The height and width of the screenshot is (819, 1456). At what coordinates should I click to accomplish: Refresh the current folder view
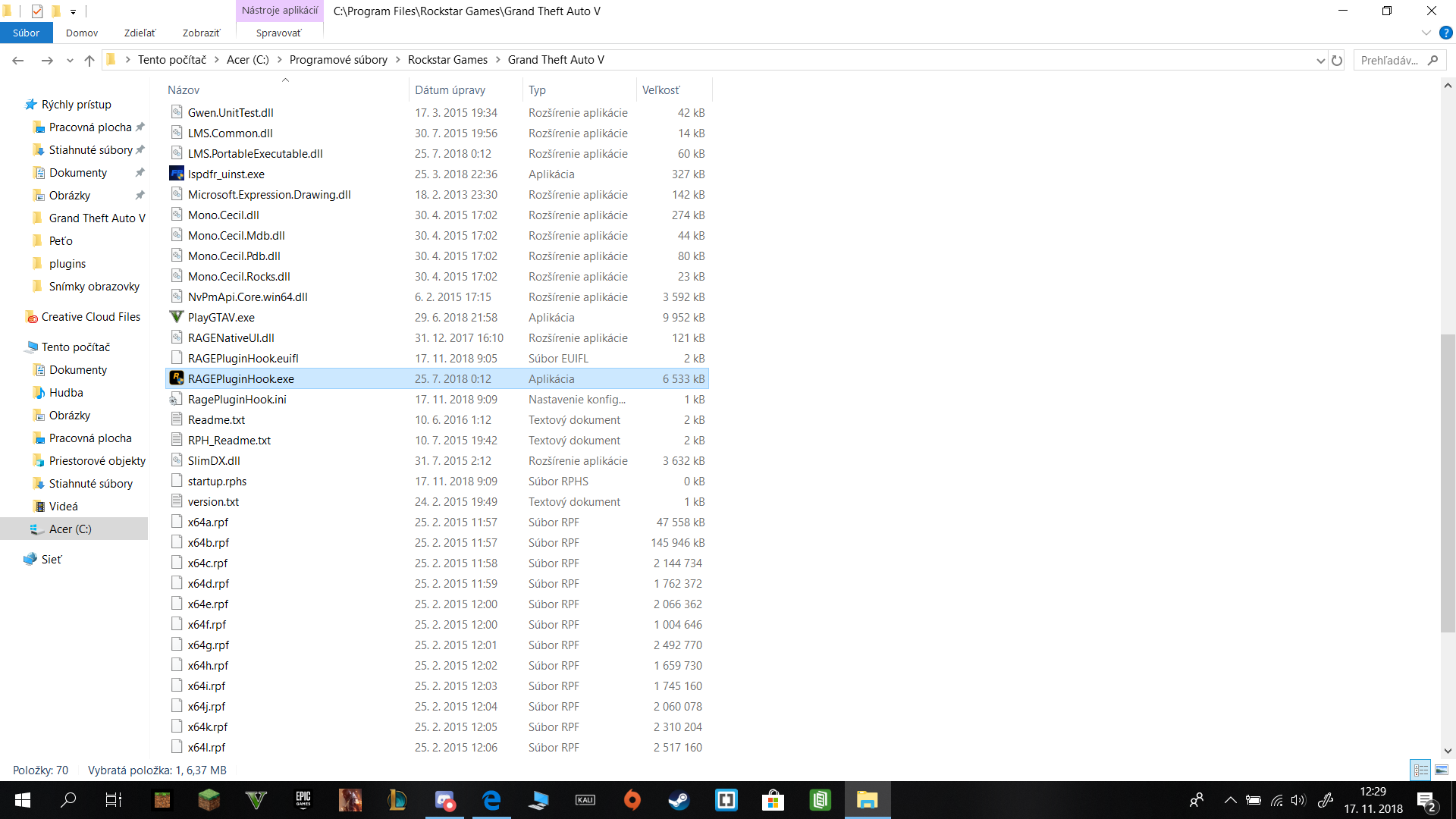[1337, 60]
